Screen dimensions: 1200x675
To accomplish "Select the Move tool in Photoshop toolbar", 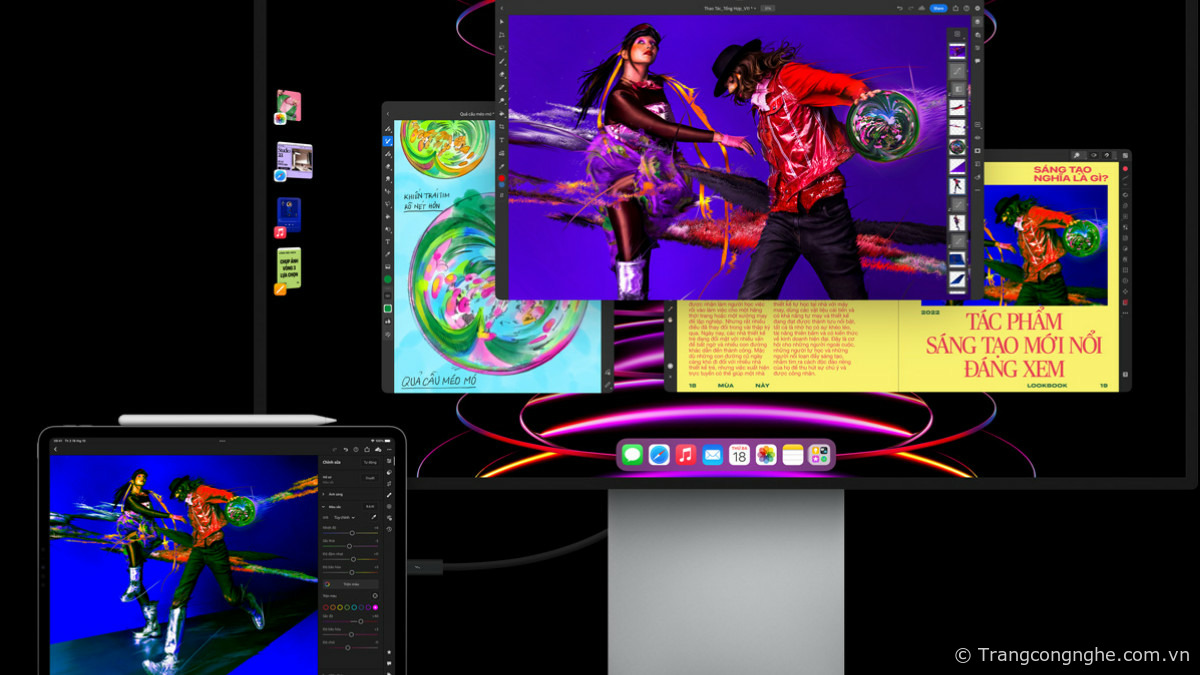I will pos(502,20).
